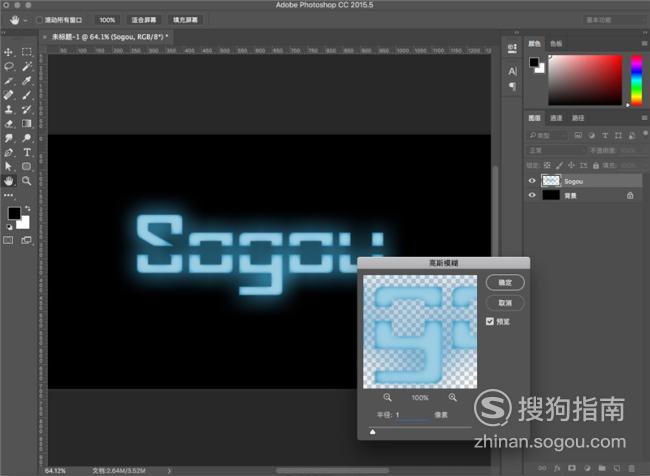
Task: Switch to the Channels tab
Action: tap(556, 118)
